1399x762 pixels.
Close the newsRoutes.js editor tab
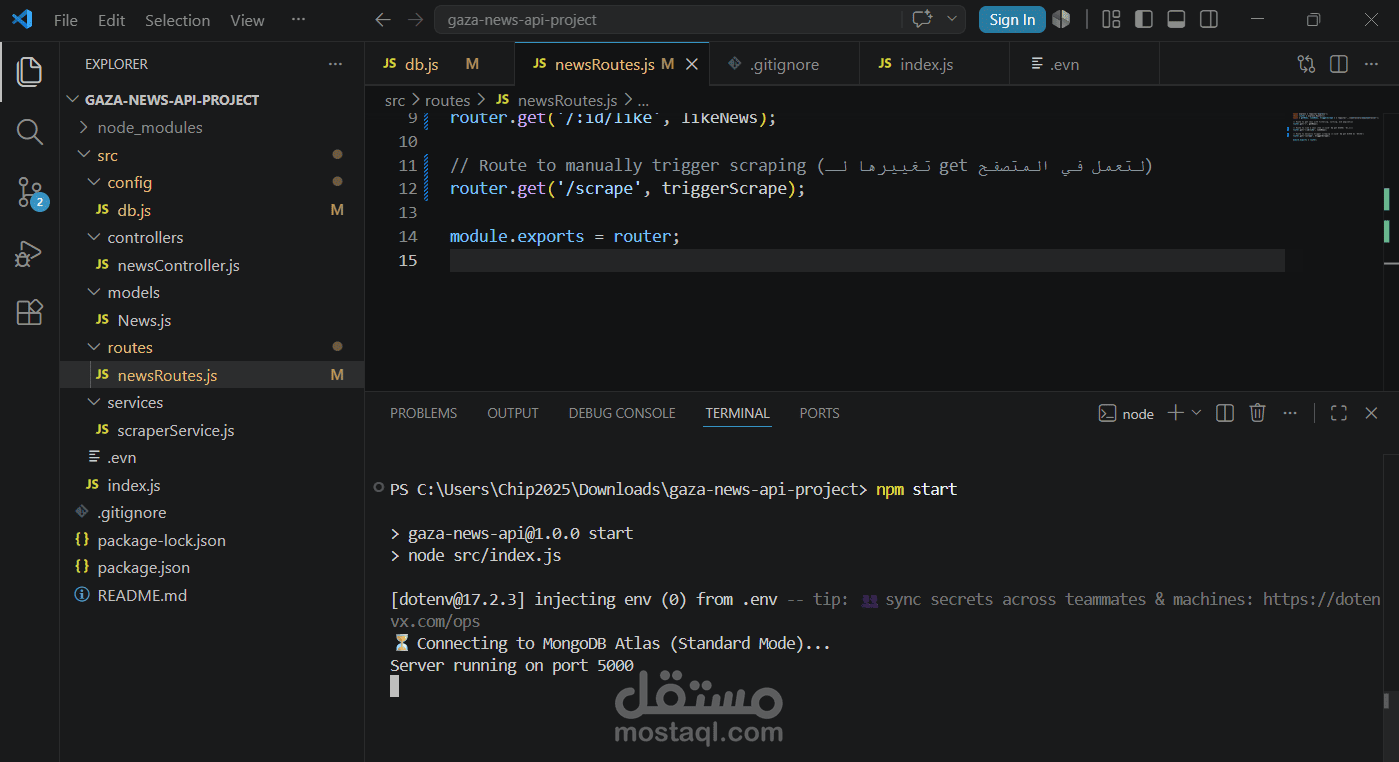pyautogui.click(x=691, y=64)
